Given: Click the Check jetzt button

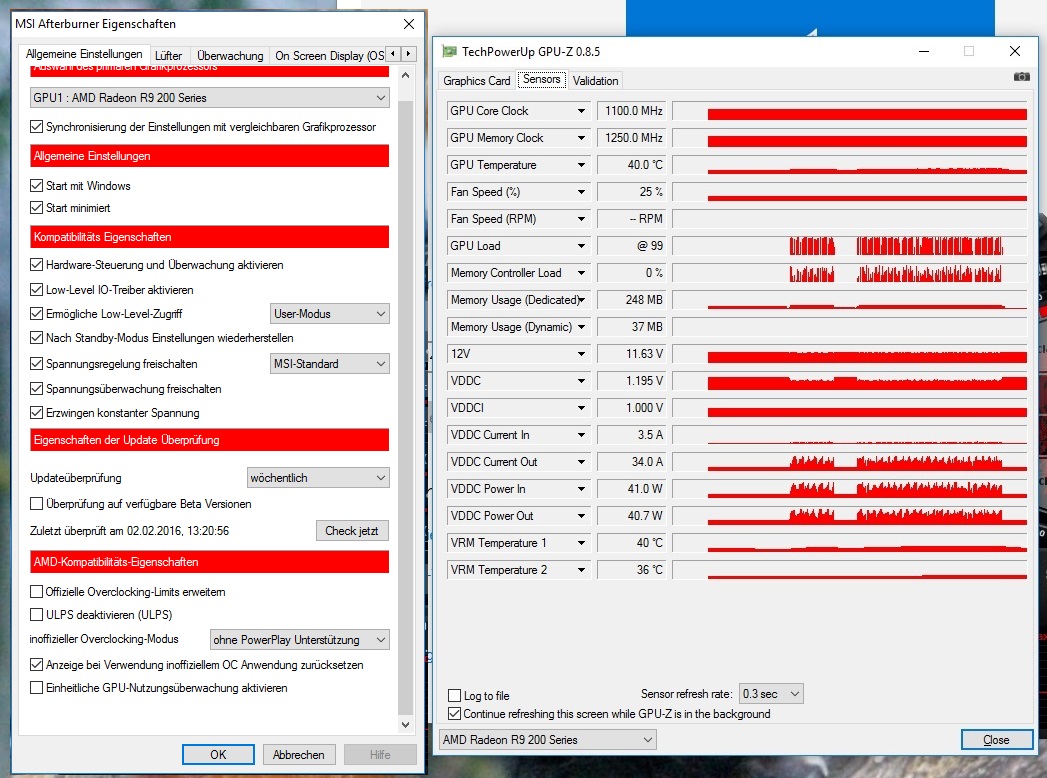Looking at the screenshot, I should pyautogui.click(x=352, y=531).
